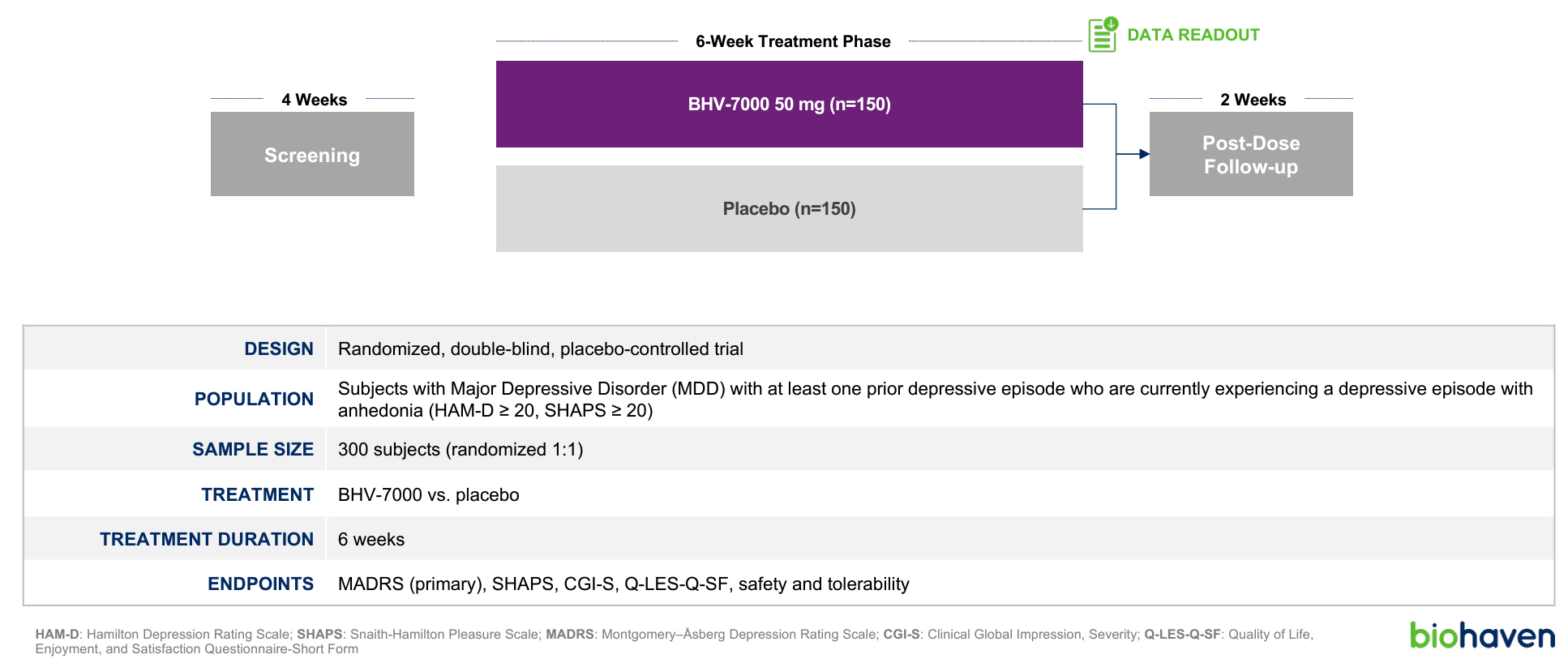Click the HAM-D abbreviation footnote

[57, 635]
